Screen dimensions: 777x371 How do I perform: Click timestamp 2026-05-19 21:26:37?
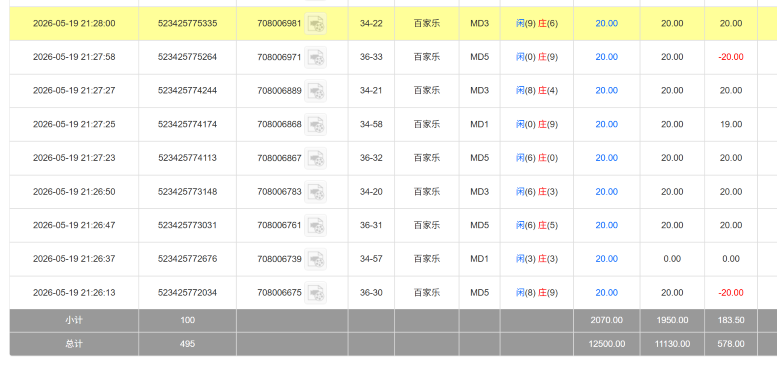click(x=74, y=259)
